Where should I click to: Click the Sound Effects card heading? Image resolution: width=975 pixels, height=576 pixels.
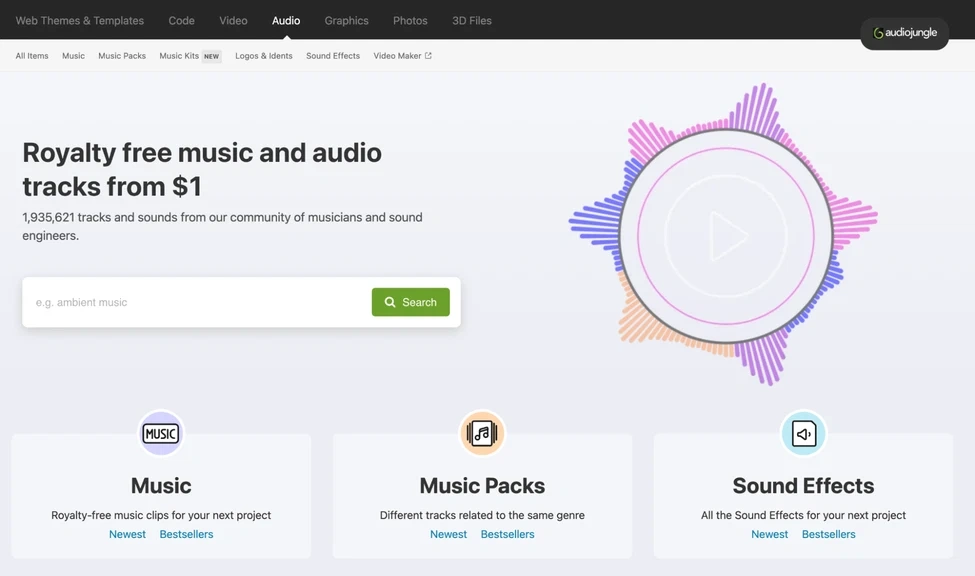pos(803,486)
